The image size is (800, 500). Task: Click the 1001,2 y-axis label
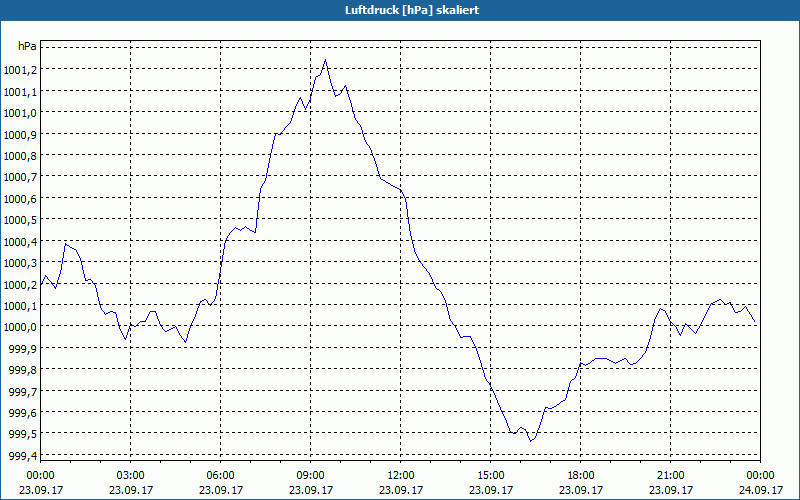tap(20, 70)
